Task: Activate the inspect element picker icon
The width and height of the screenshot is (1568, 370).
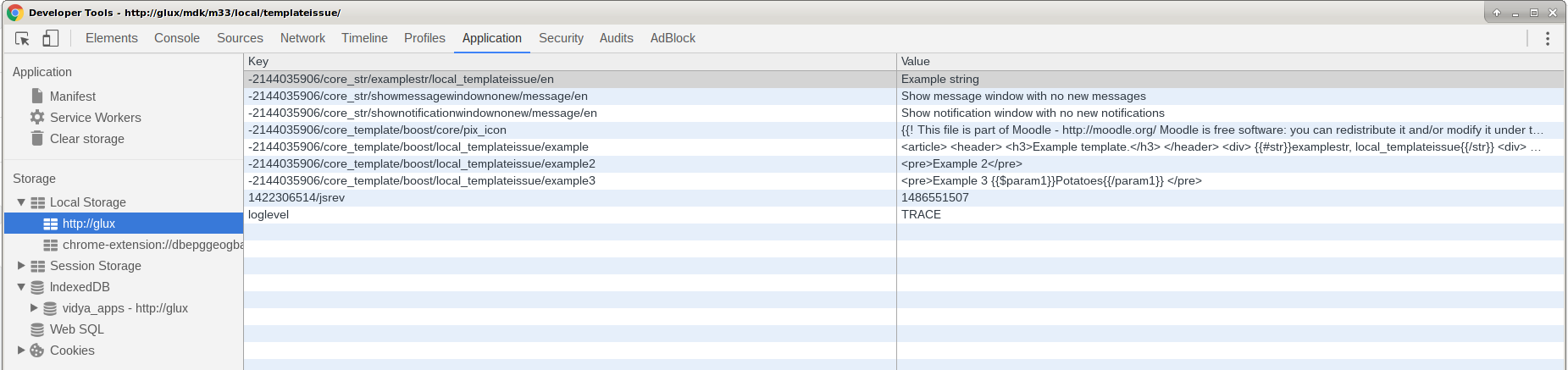Action: pos(23,38)
